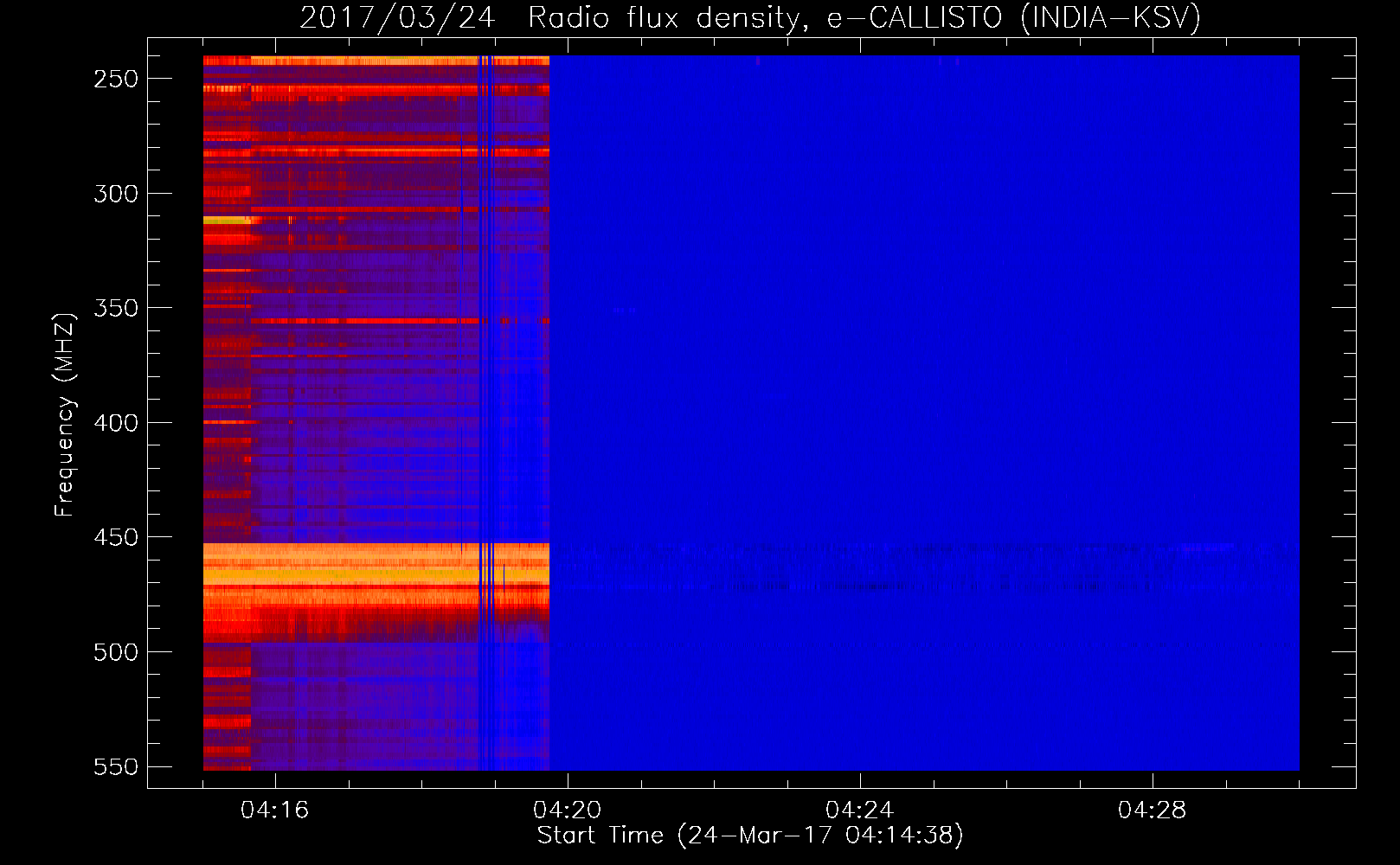Click the 'Start Time (24-Mar-17 04:14:38)' label
The width and height of the screenshot is (1400, 865).
(750, 836)
